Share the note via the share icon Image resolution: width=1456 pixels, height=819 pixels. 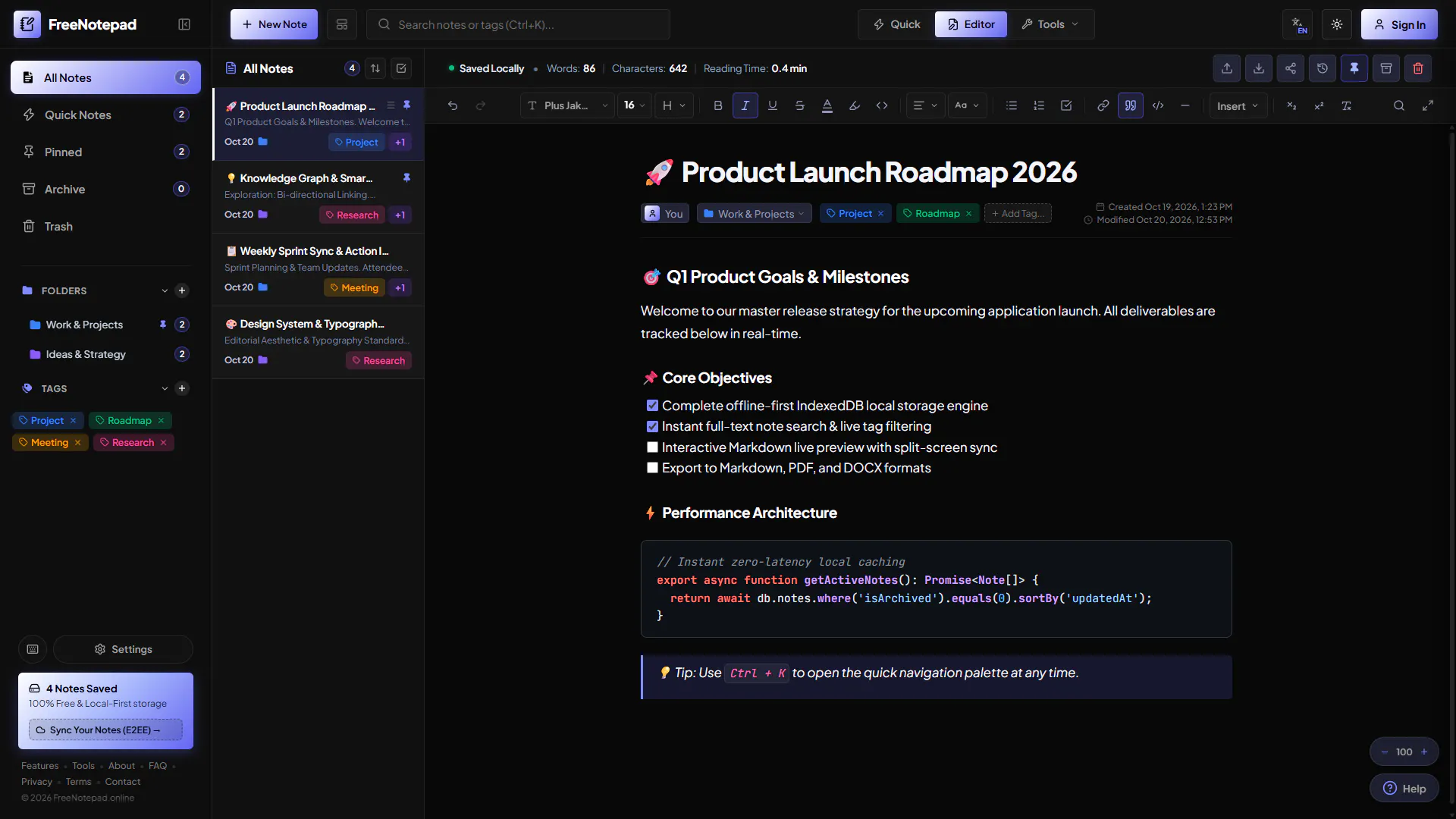coord(1290,68)
